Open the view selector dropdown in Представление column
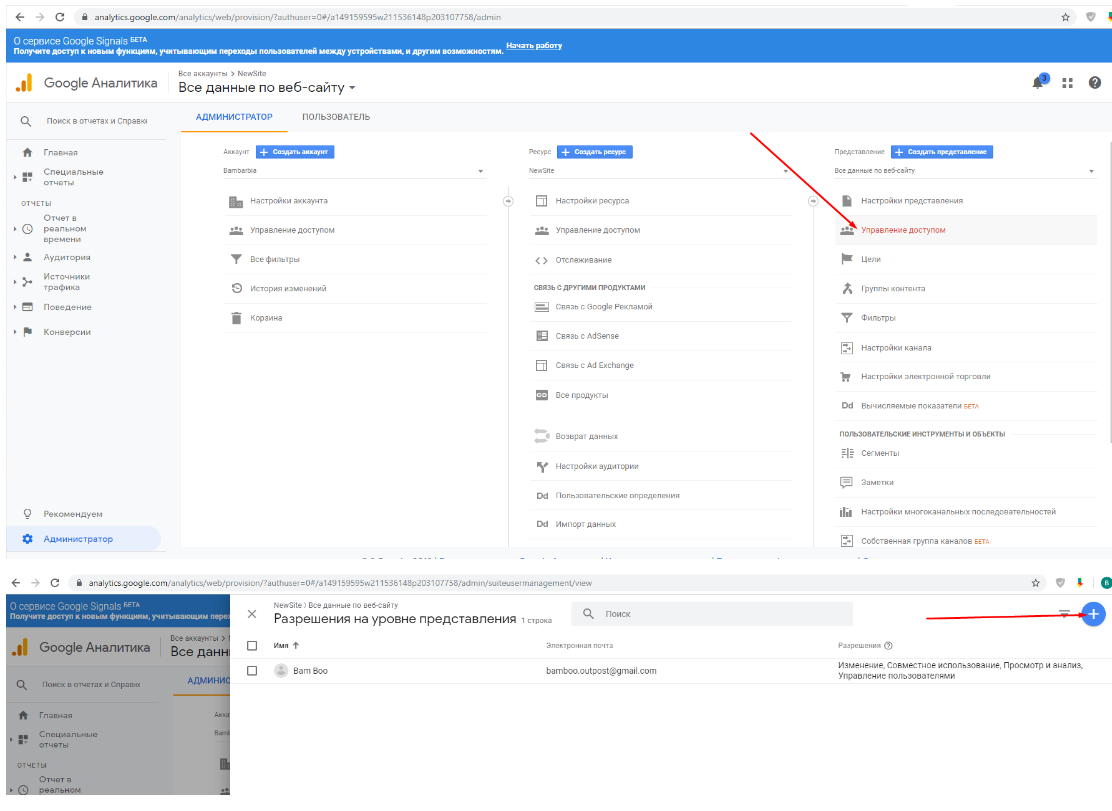This screenshot has height=811, width=1112. click(964, 171)
